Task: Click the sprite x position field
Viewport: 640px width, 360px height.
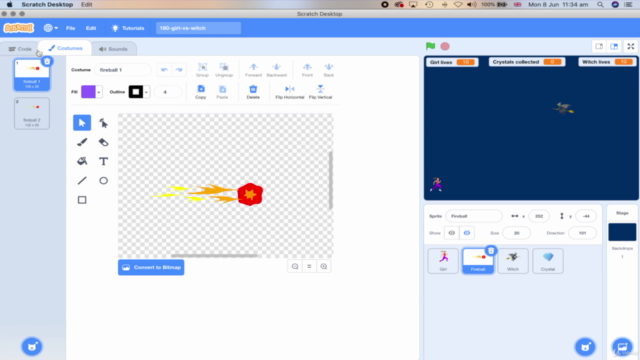Action: (x=539, y=216)
